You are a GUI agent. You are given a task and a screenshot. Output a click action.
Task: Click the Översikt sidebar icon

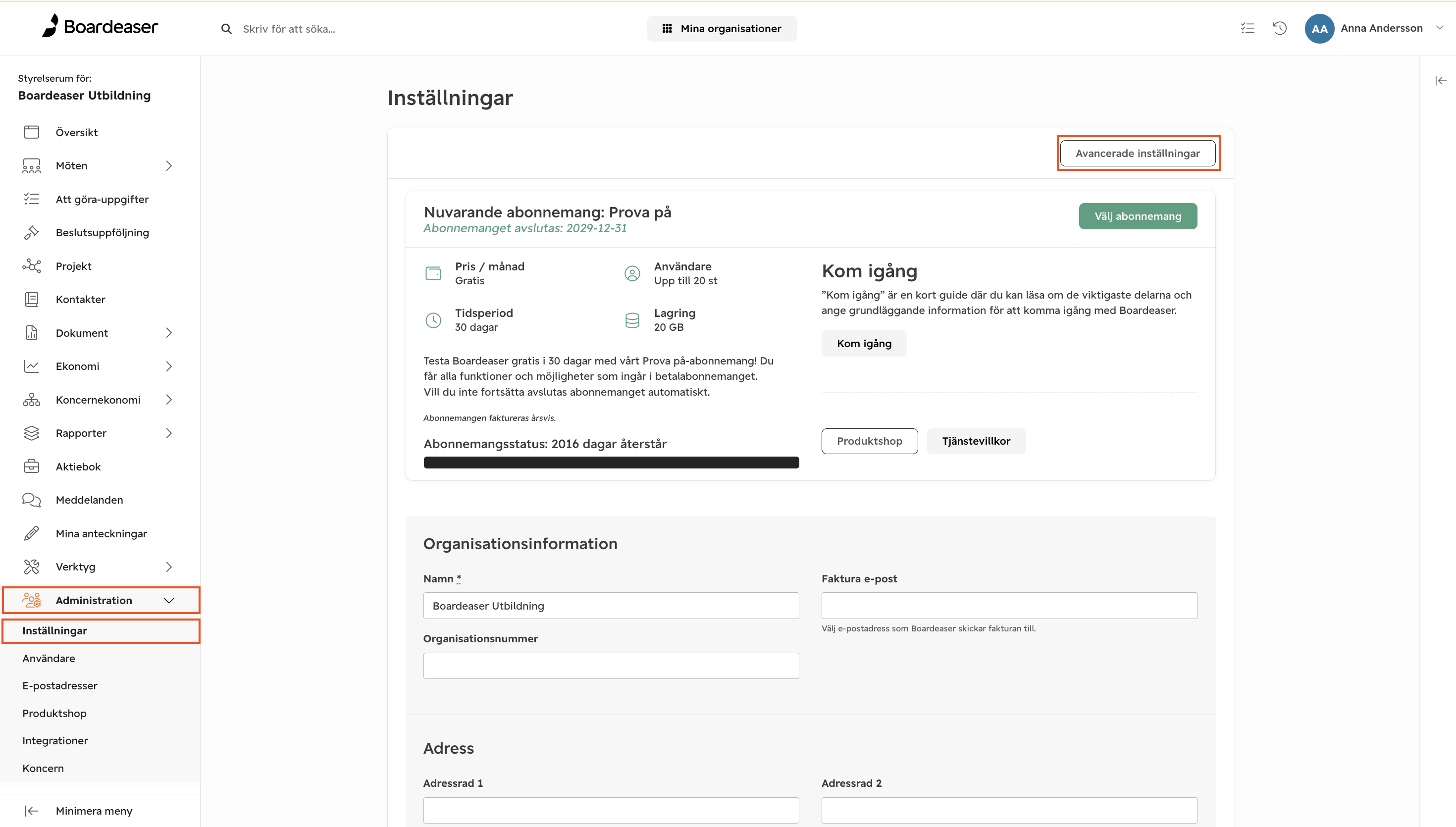(x=32, y=132)
